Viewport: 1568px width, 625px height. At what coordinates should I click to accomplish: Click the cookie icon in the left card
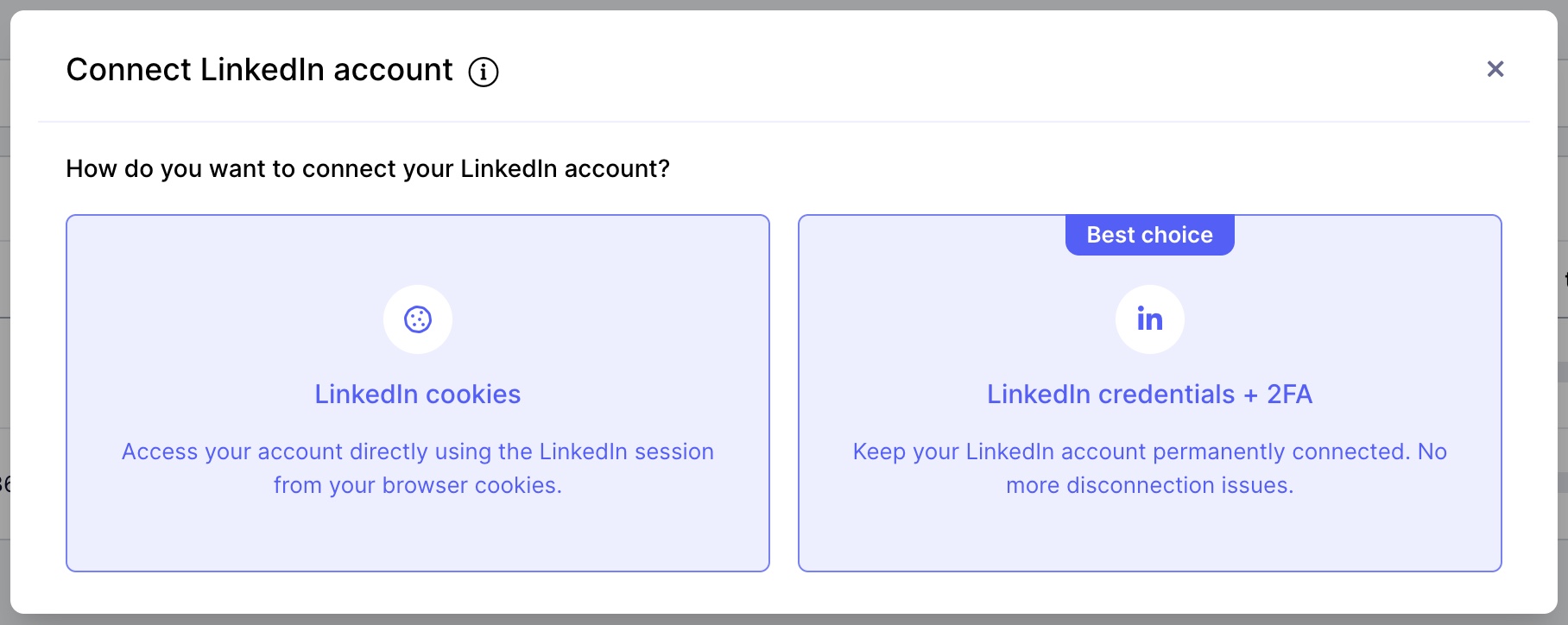pos(418,319)
